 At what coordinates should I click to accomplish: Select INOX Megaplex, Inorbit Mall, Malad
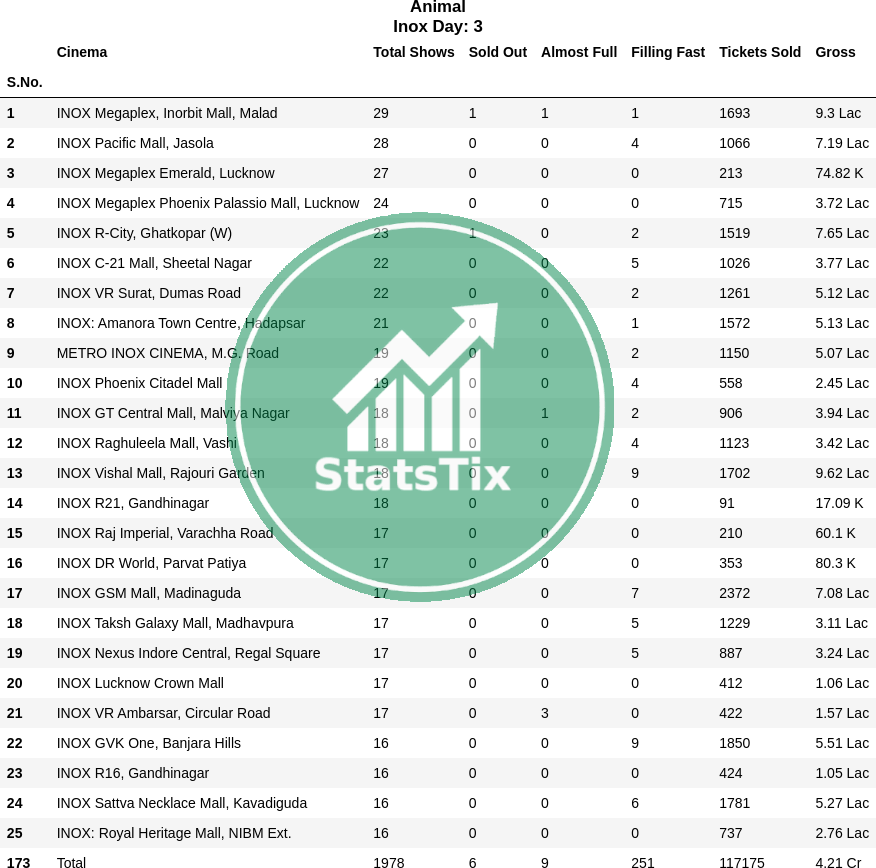[166, 113]
